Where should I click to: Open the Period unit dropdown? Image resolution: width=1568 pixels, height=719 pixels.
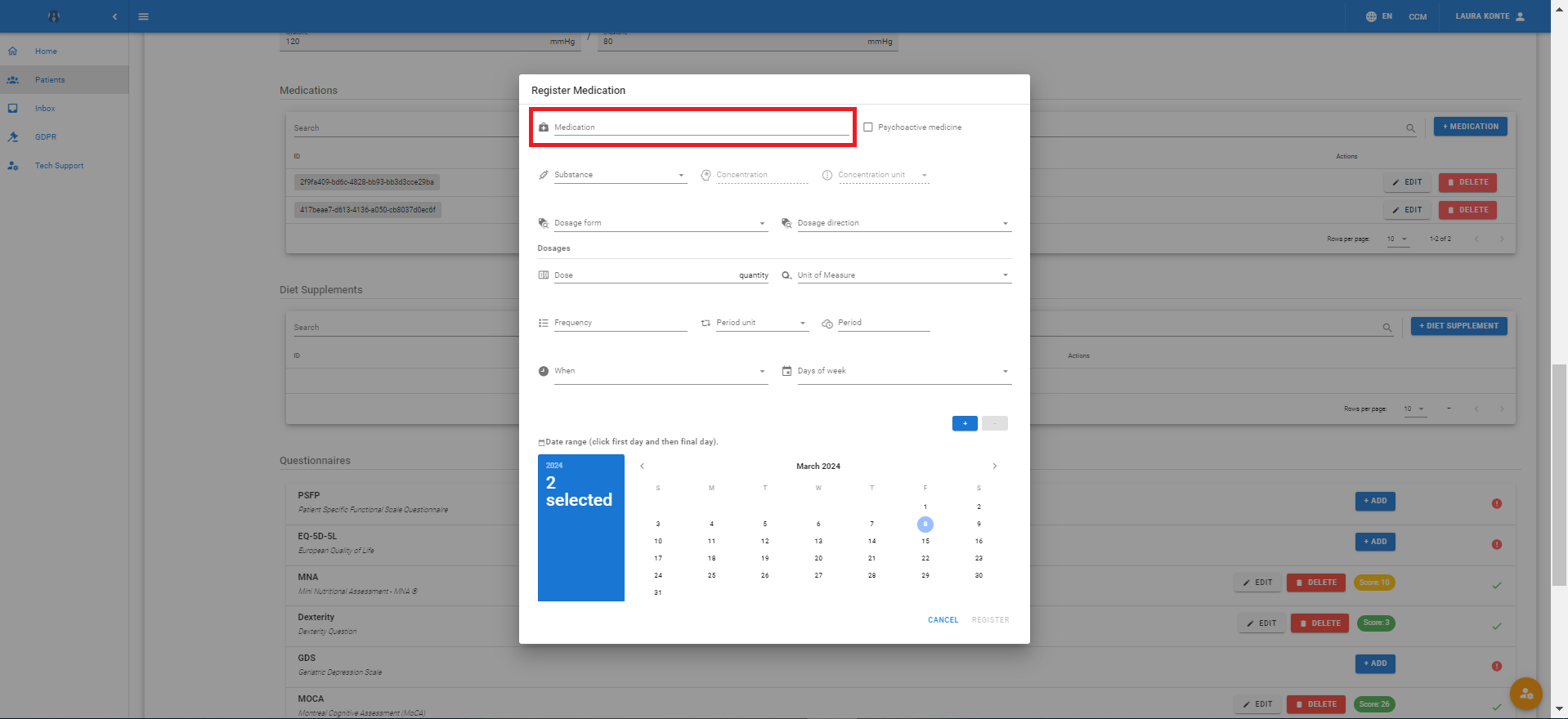(762, 323)
